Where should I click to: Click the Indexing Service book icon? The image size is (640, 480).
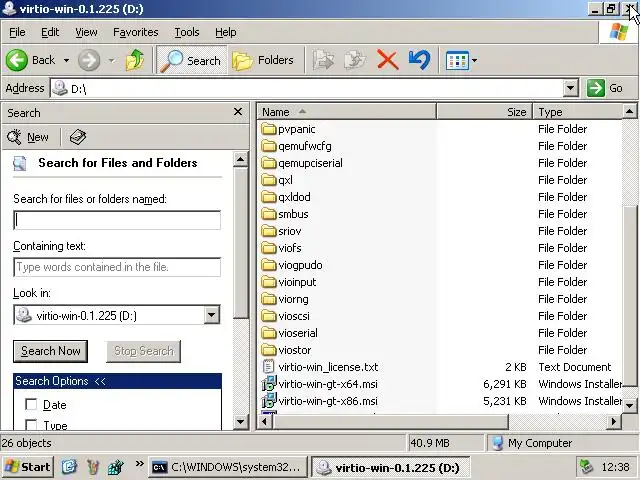(78, 137)
